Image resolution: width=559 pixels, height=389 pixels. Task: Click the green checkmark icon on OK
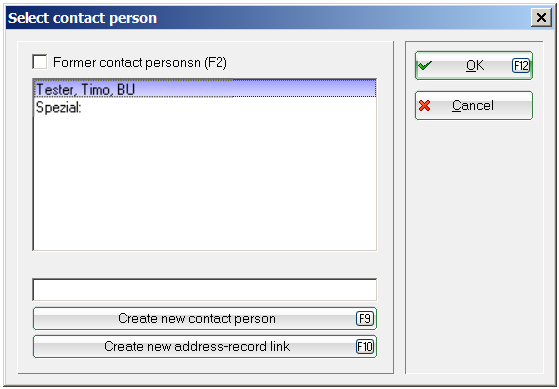[x=425, y=66]
